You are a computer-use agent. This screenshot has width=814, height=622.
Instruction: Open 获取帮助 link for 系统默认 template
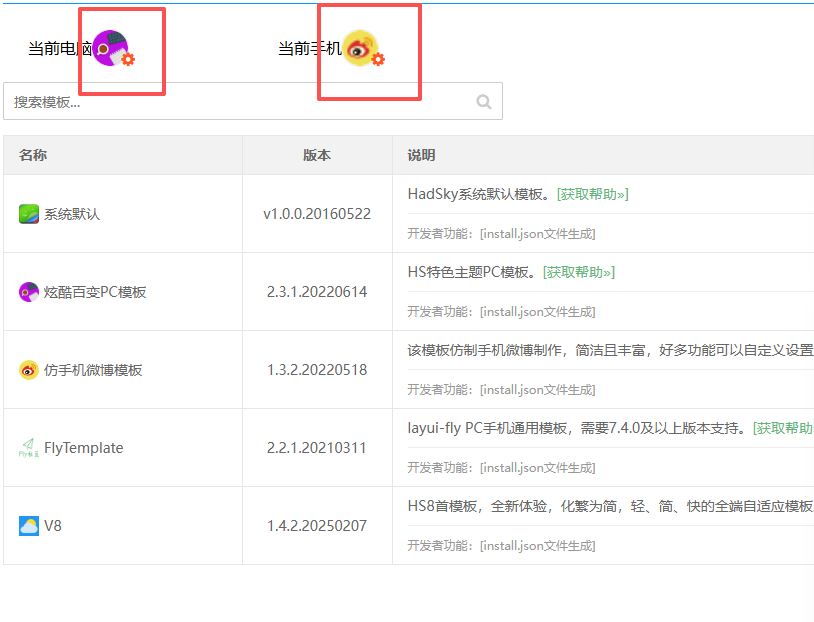pyautogui.click(x=594, y=194)
